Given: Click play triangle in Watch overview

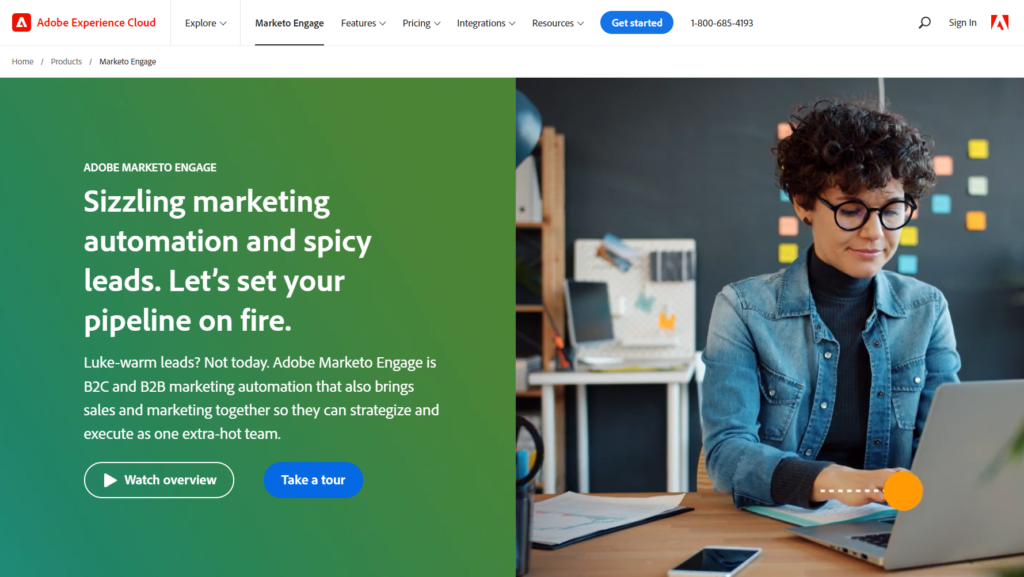Looking at the screenshot, I should click(110, 480).
